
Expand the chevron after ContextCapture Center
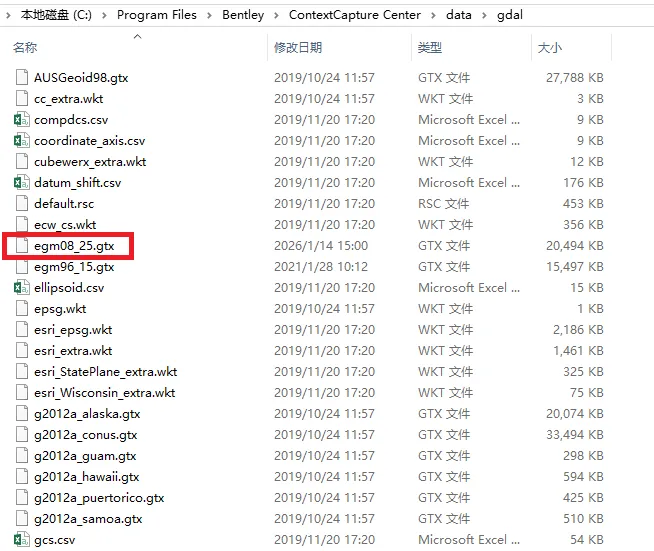433,15
